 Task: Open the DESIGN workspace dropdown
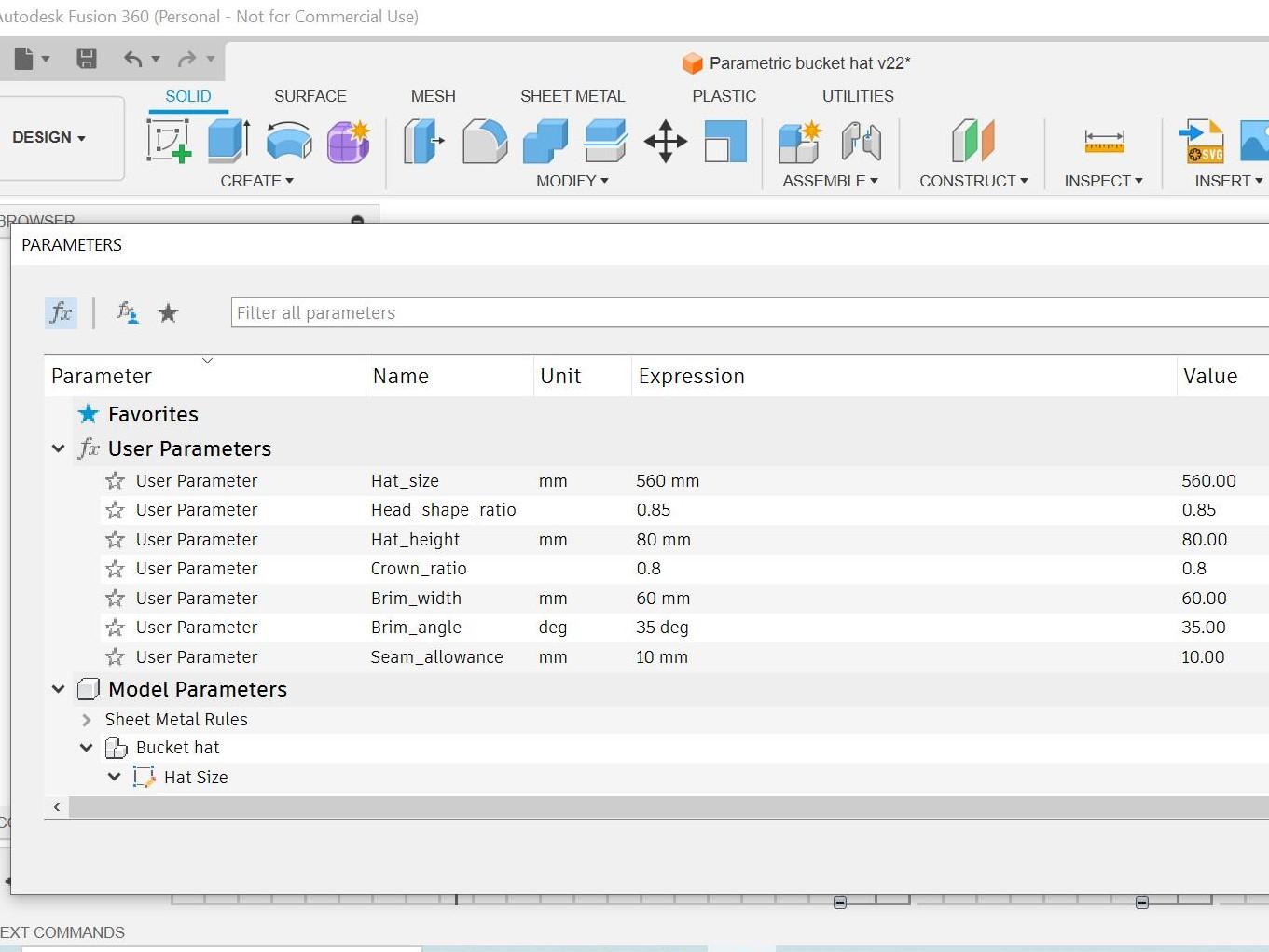(x=49, y=137)
